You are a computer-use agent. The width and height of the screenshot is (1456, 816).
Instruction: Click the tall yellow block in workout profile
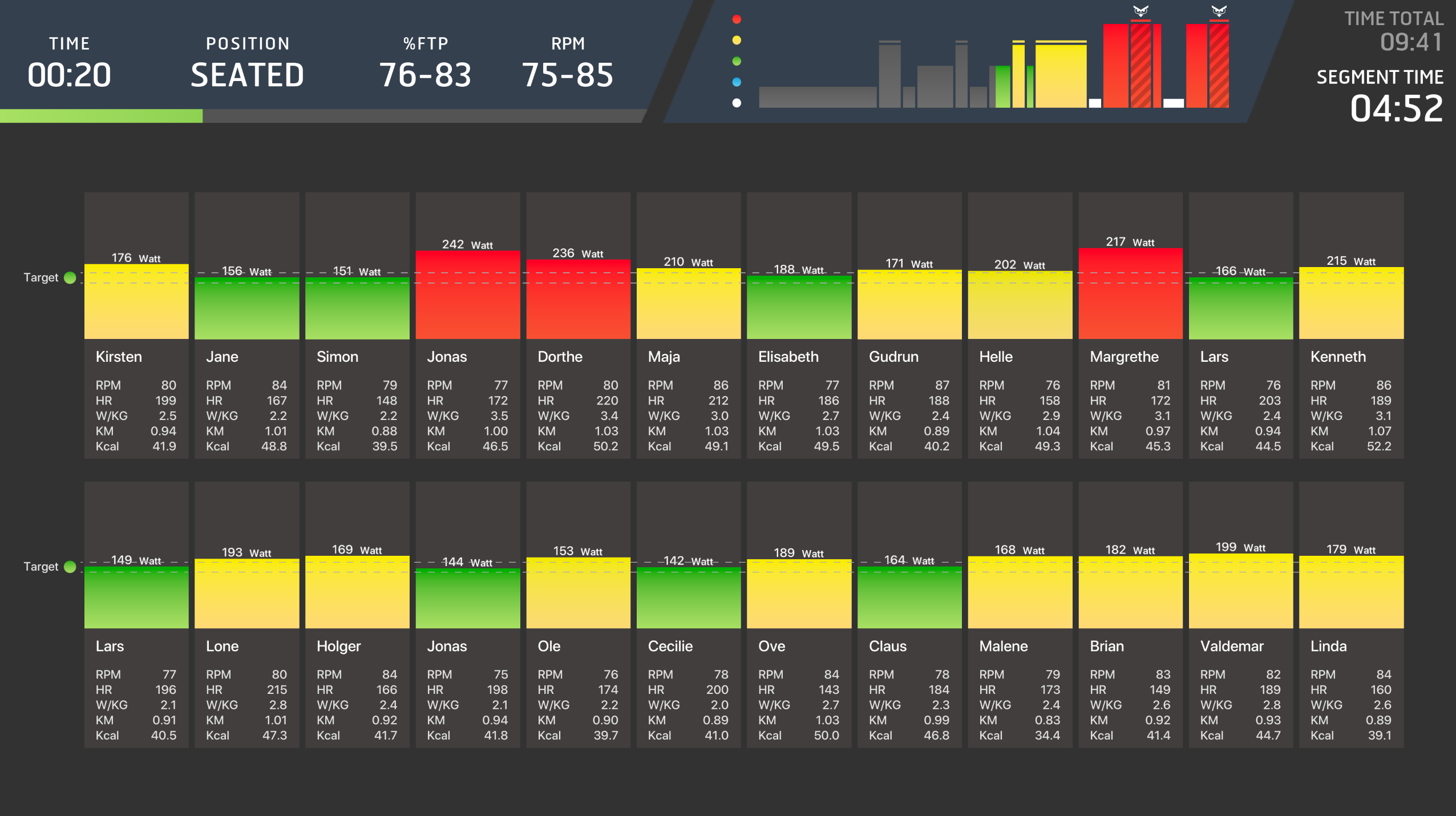[1061, 75]
